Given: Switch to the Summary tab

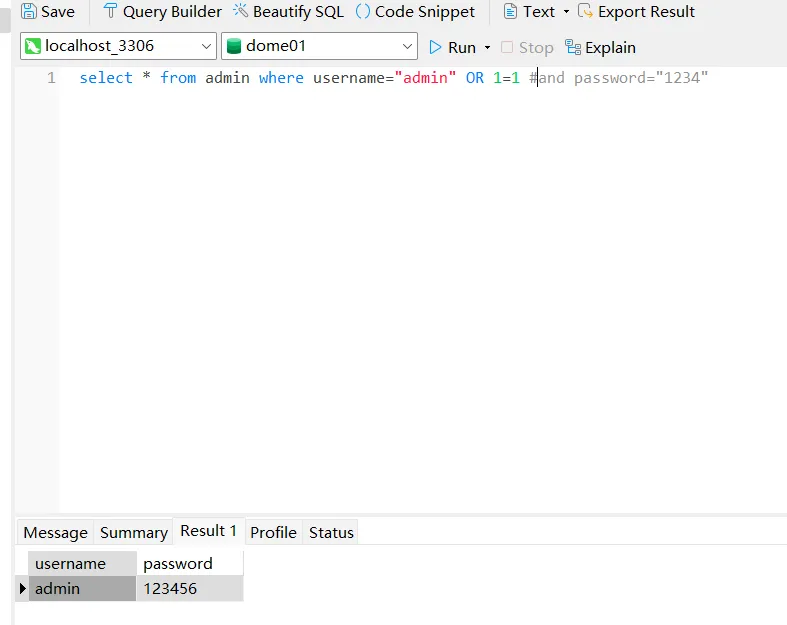Looking at the screenshot, I should [x=133, y=532].
